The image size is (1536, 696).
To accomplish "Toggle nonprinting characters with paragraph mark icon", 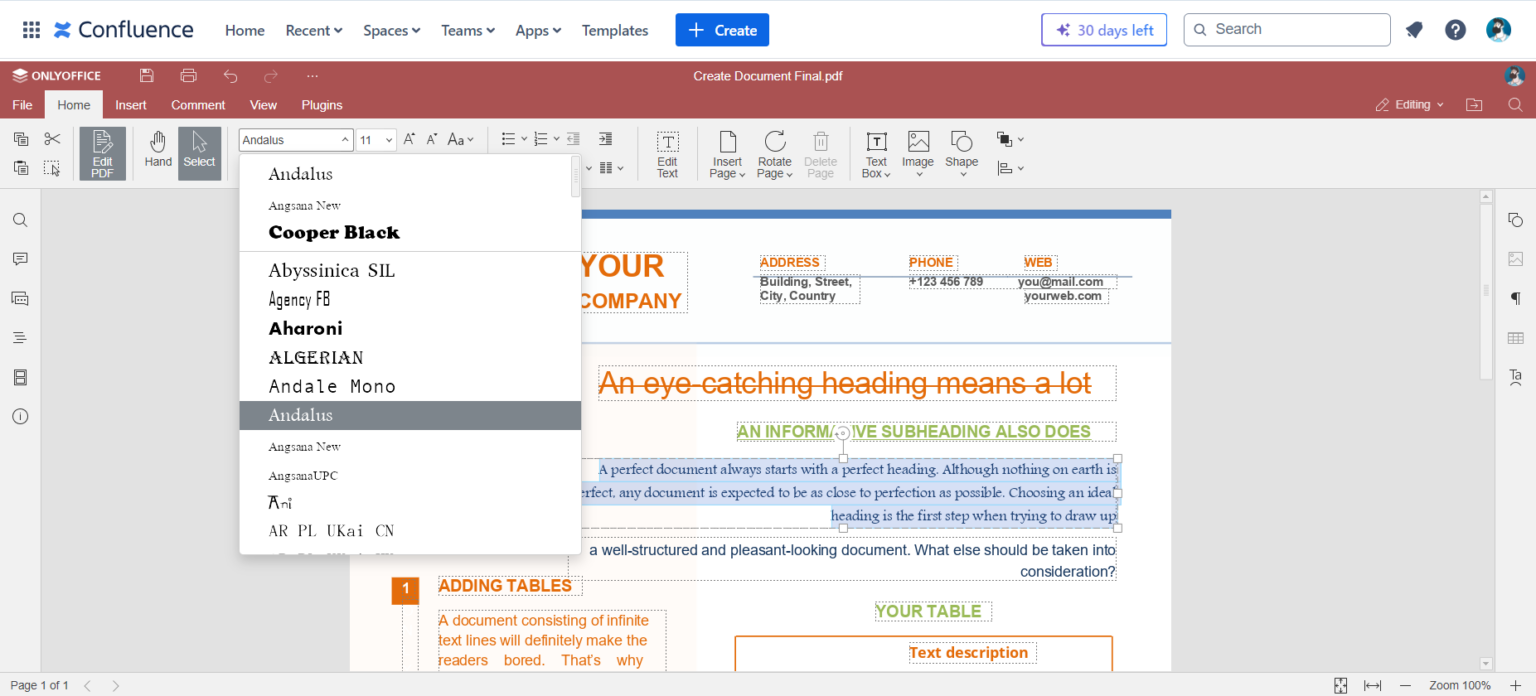I will tap(1515, 298).
